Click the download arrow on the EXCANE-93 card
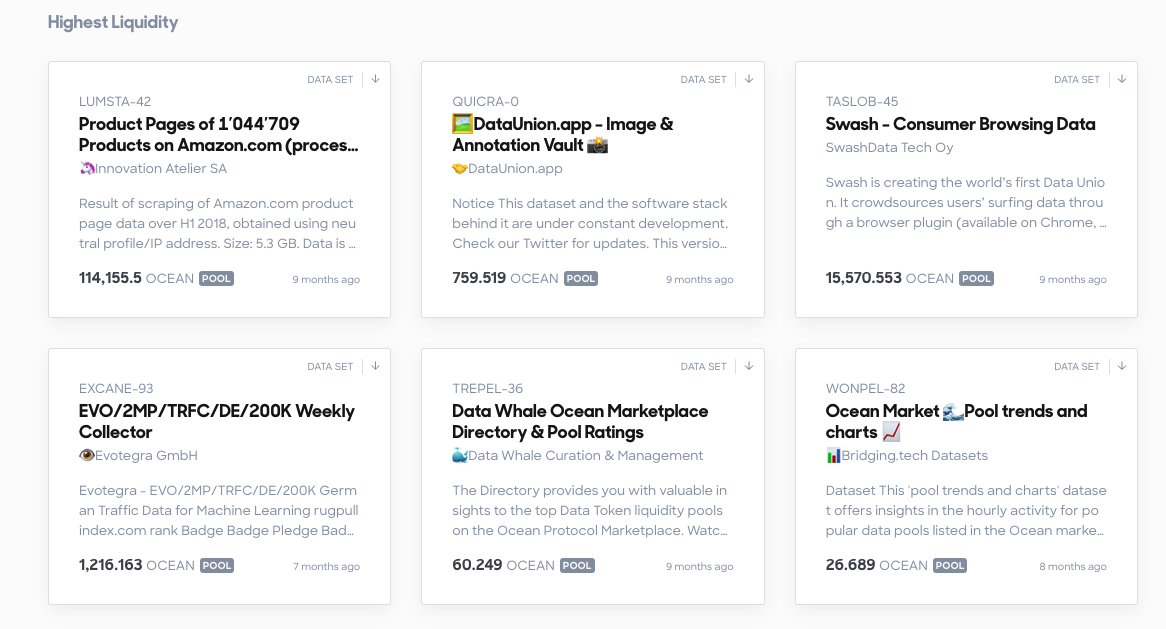The image size is (1166, 629). pyautogui.click(x=375, y=366)
